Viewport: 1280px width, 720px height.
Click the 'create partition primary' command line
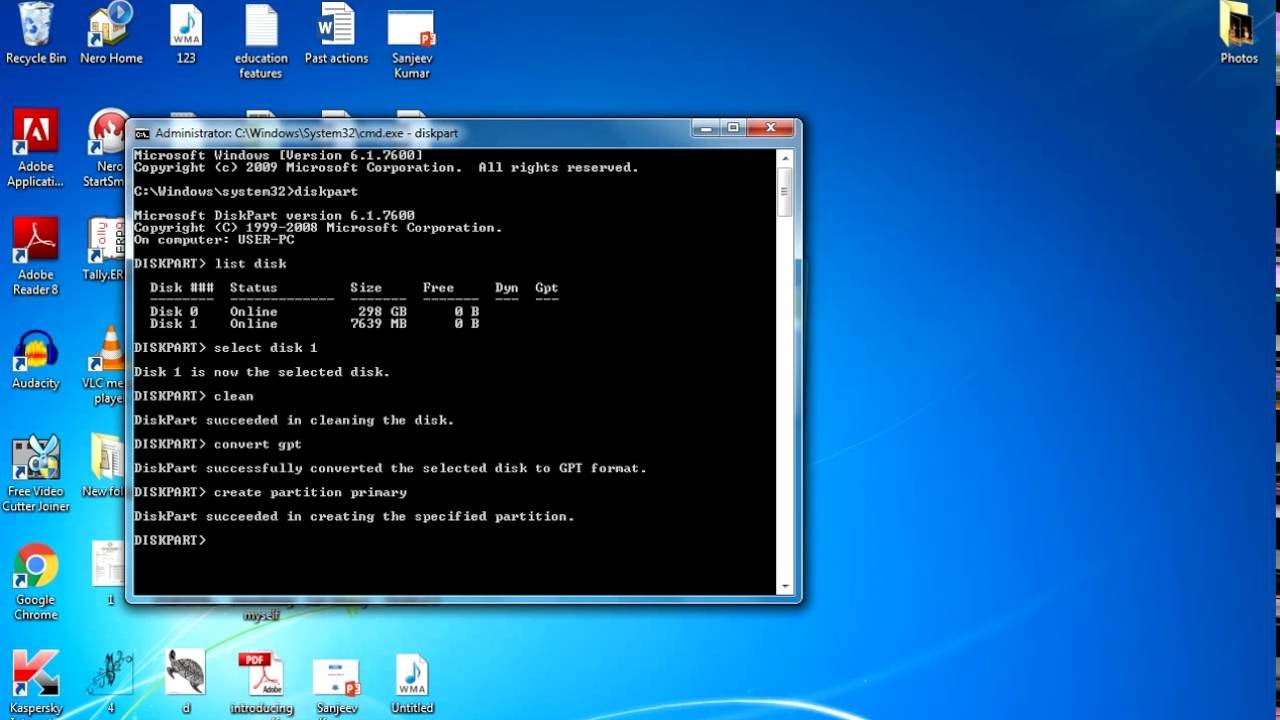(x=270, y=492)
